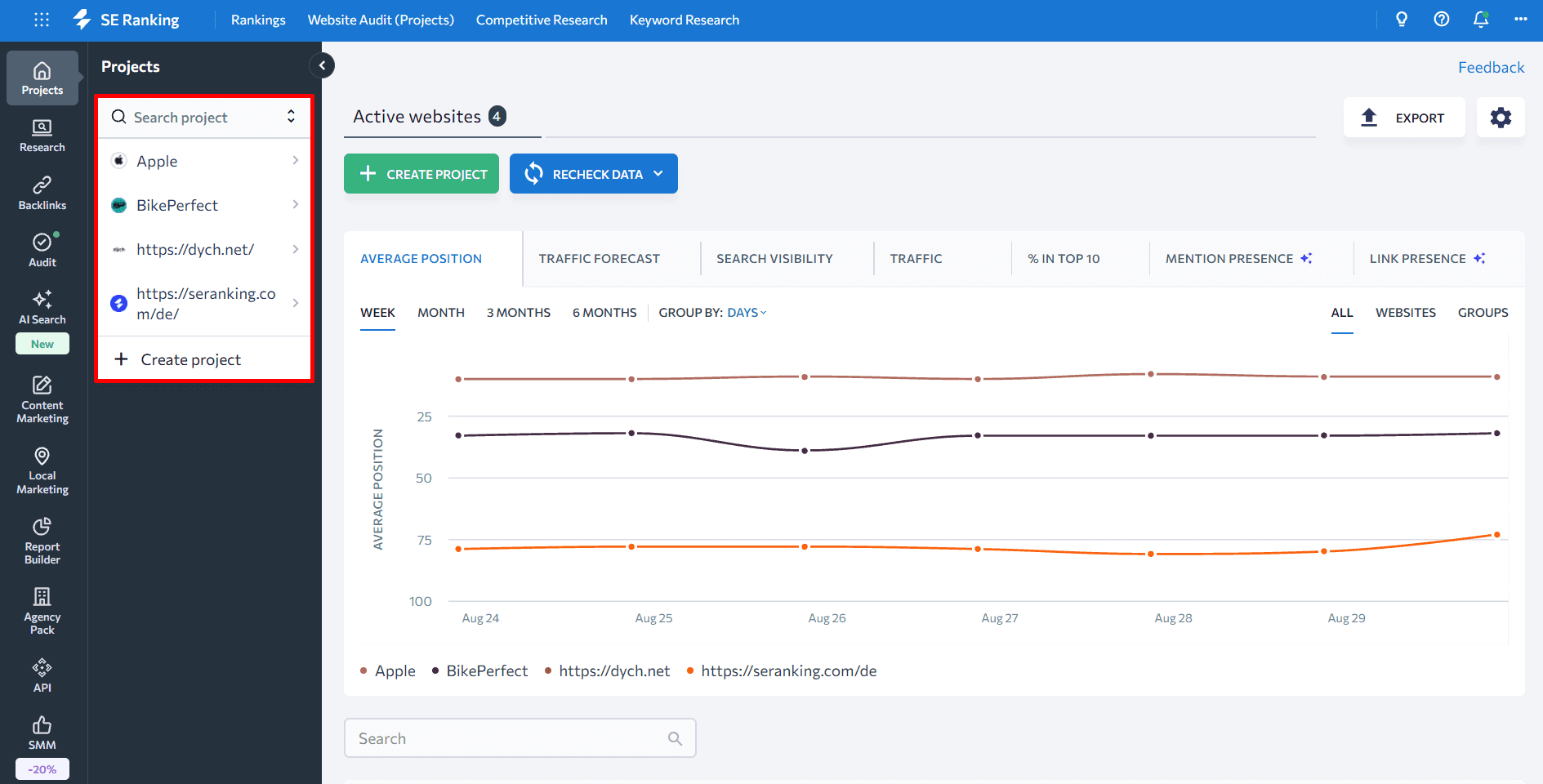Select the Average Position tab
1543x784 pixels.
click(x=421, y=258)
